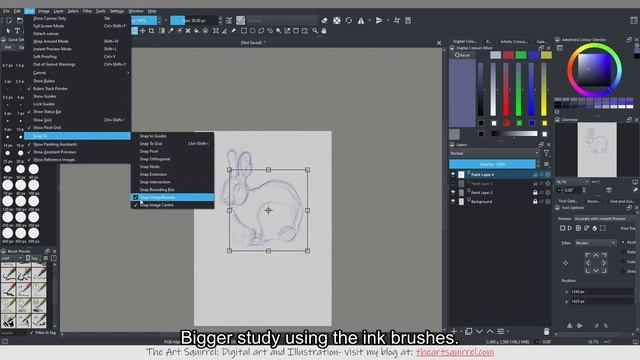Select the Gradient tool

[x=162, y=31]
